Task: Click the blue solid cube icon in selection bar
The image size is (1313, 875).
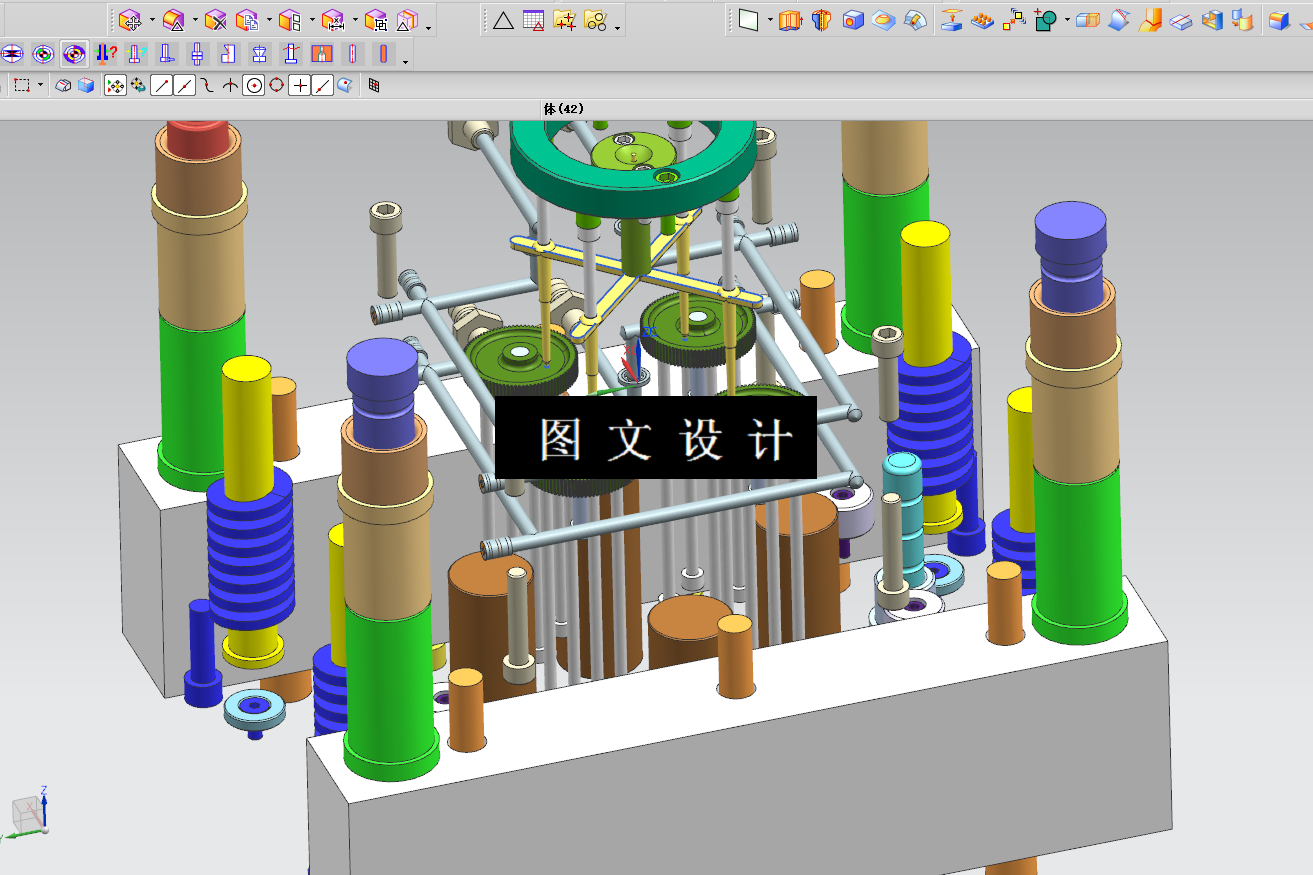Action: (86, 86)
